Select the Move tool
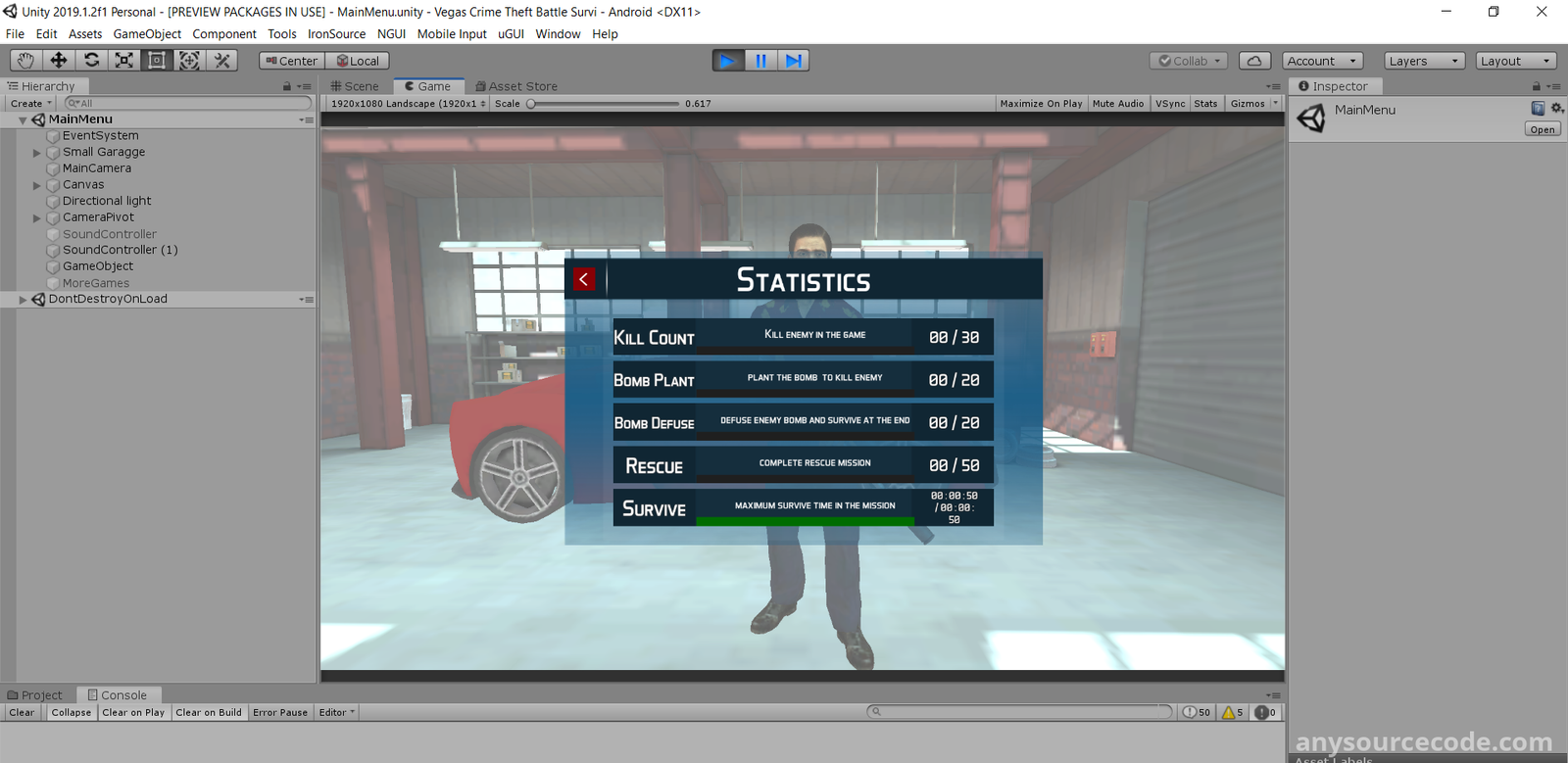The image size is (1568, 763). tap(59, 61)
